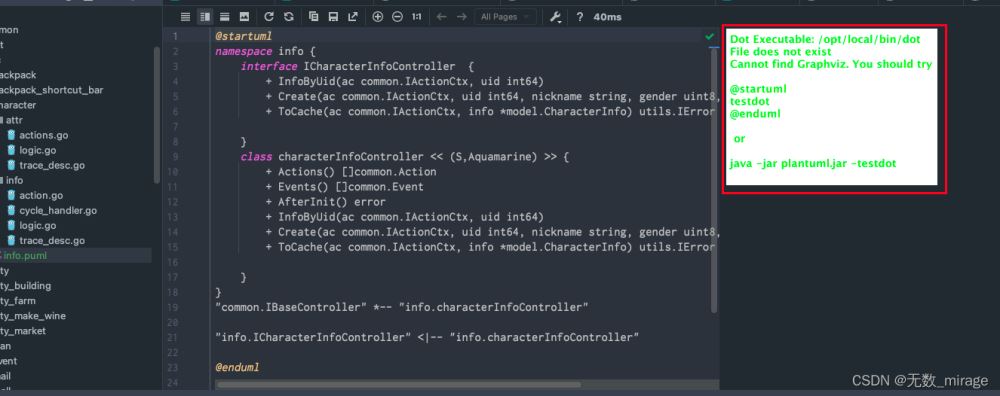Zoom out of the PlantUML preview
Image resolution: width=1000 pixels, height=396 pixels.
pos(397,17)
